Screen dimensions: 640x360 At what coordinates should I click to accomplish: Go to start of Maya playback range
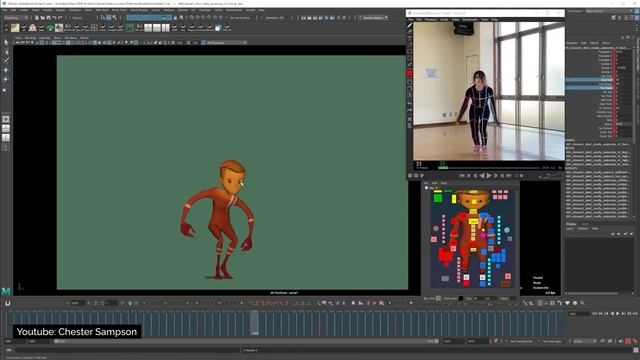pos(595,313)
